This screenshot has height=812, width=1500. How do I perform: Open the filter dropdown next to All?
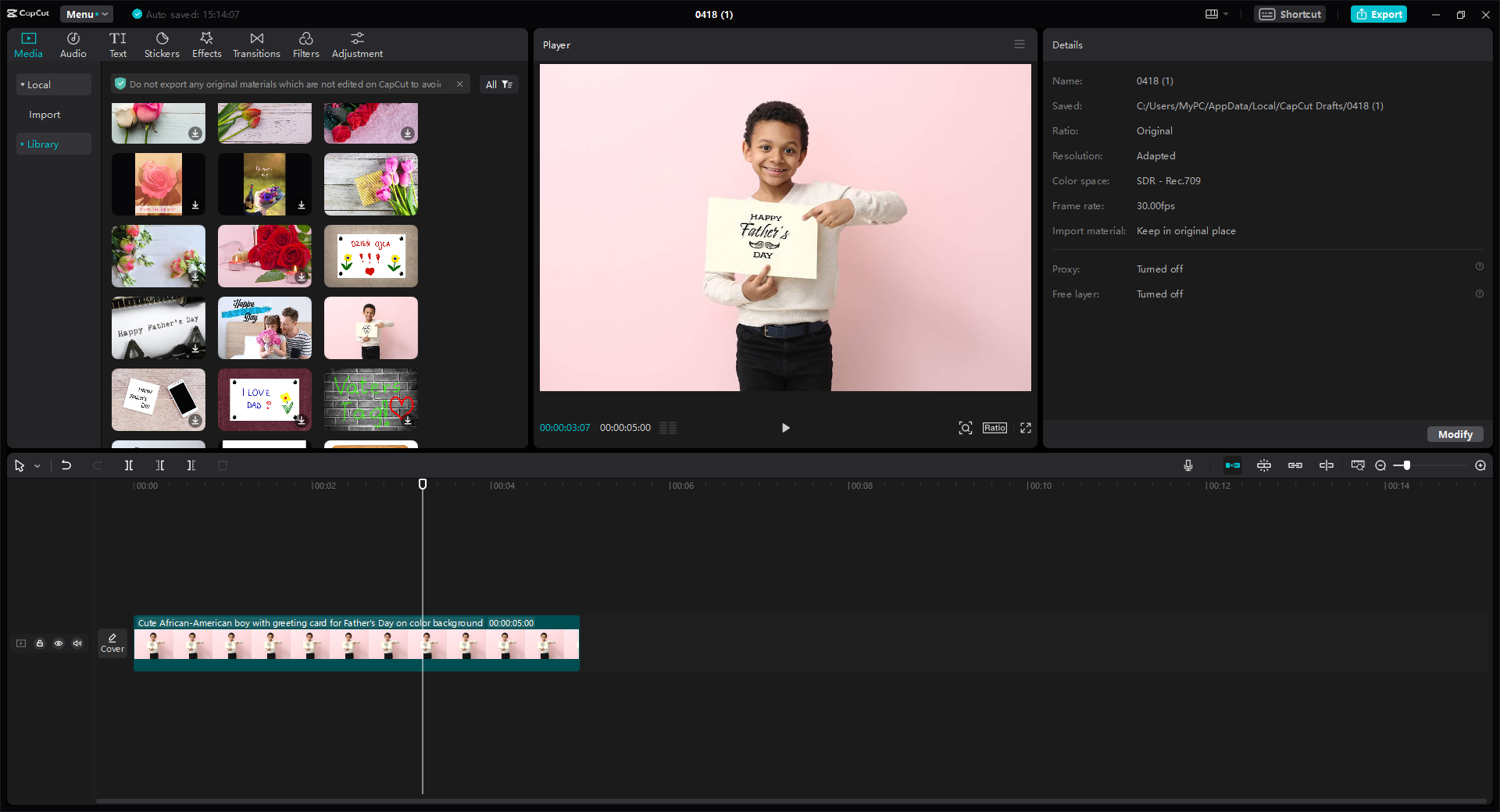pos(509,84)
